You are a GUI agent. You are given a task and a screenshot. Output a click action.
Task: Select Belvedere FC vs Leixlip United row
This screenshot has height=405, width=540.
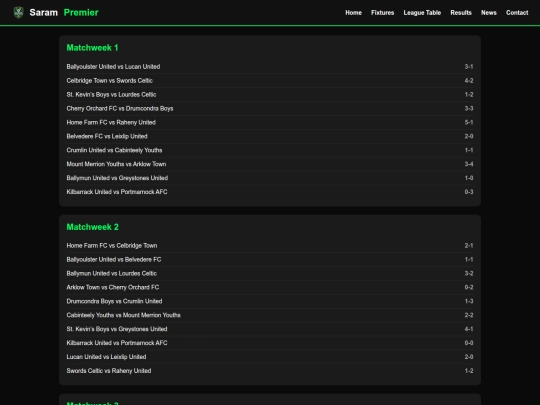tap(270, 136)
